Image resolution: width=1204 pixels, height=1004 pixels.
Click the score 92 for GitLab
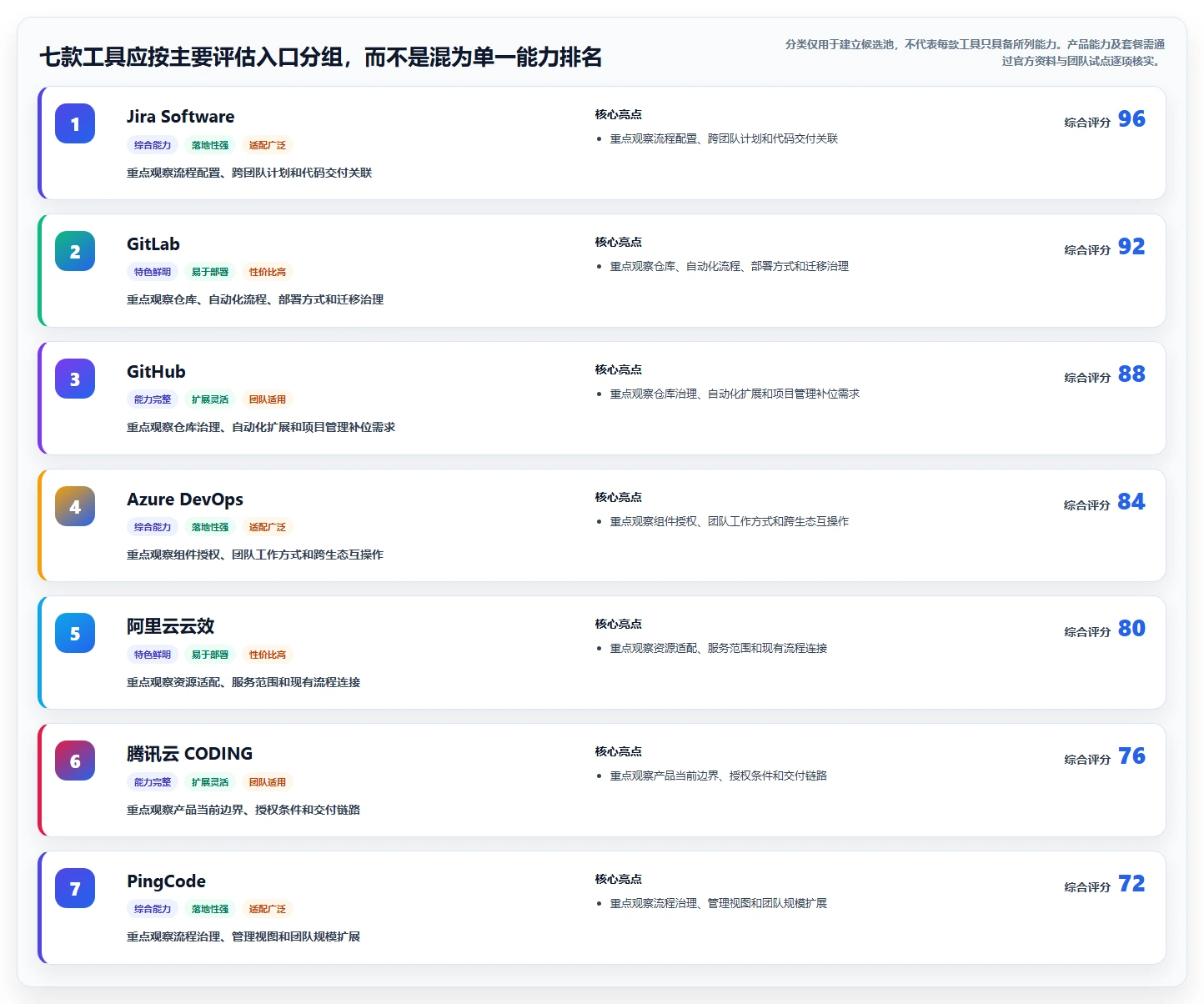(1131, 247)
